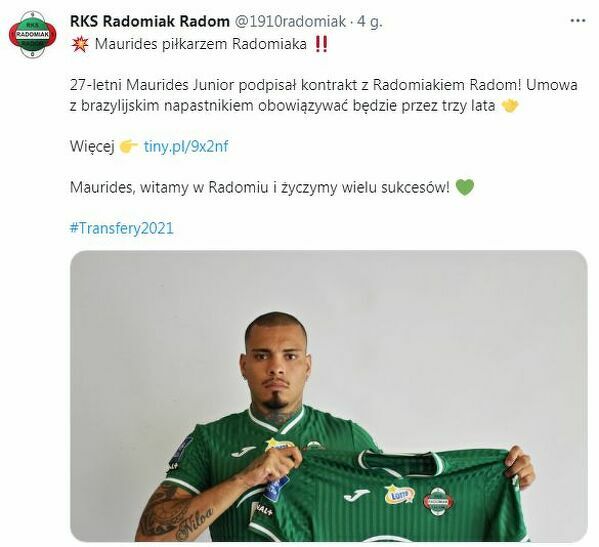The image size is (599, 547).
Task: Follow the tiny.pl/9x2nf link
Action: pos(186,146)
